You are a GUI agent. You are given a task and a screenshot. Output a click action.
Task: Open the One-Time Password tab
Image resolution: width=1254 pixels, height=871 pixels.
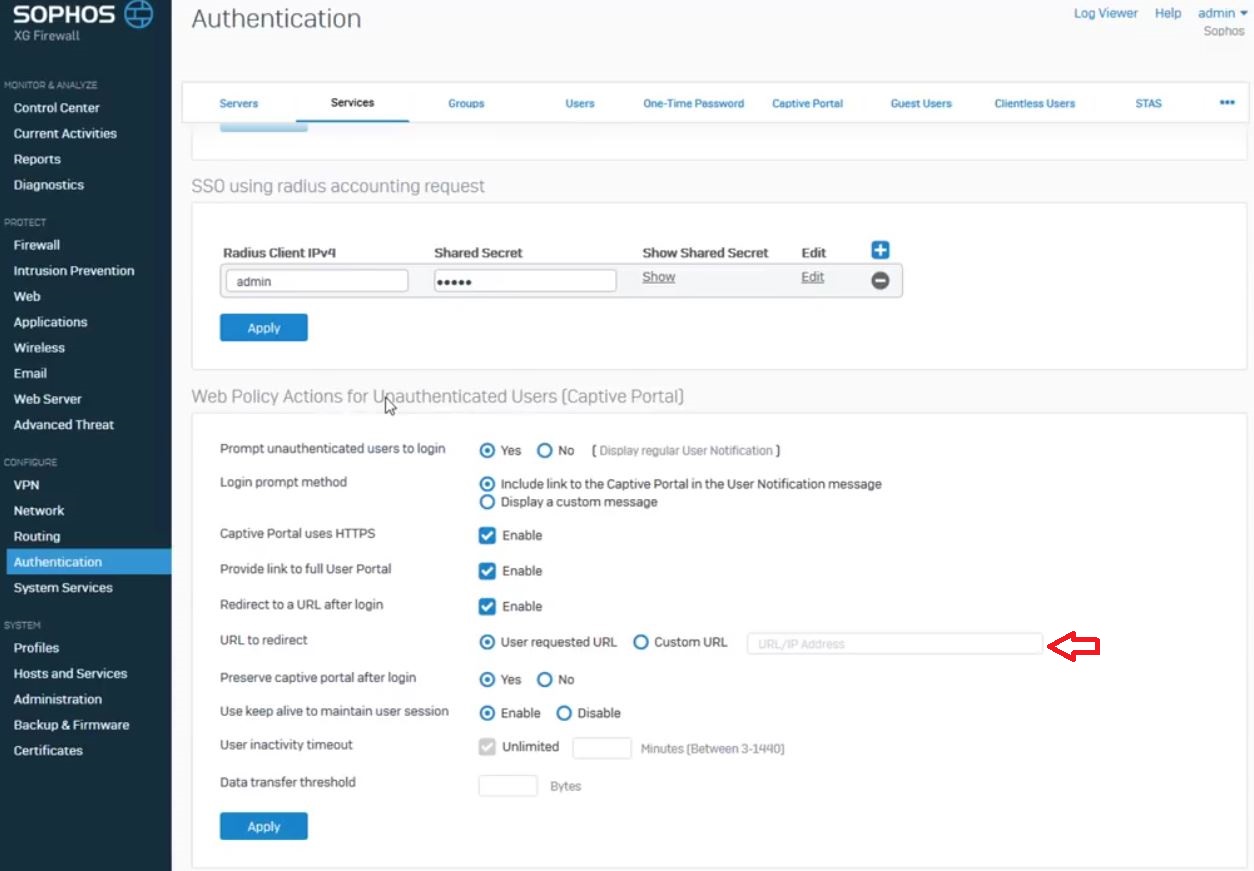pos(693,103)
